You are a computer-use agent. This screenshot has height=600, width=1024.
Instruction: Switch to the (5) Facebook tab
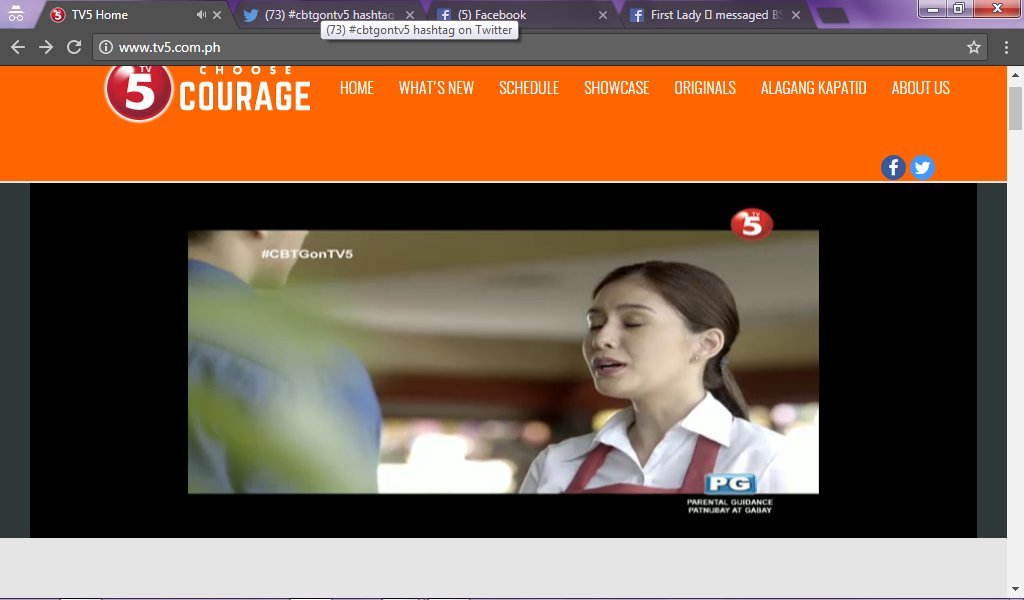click(520, 14)
